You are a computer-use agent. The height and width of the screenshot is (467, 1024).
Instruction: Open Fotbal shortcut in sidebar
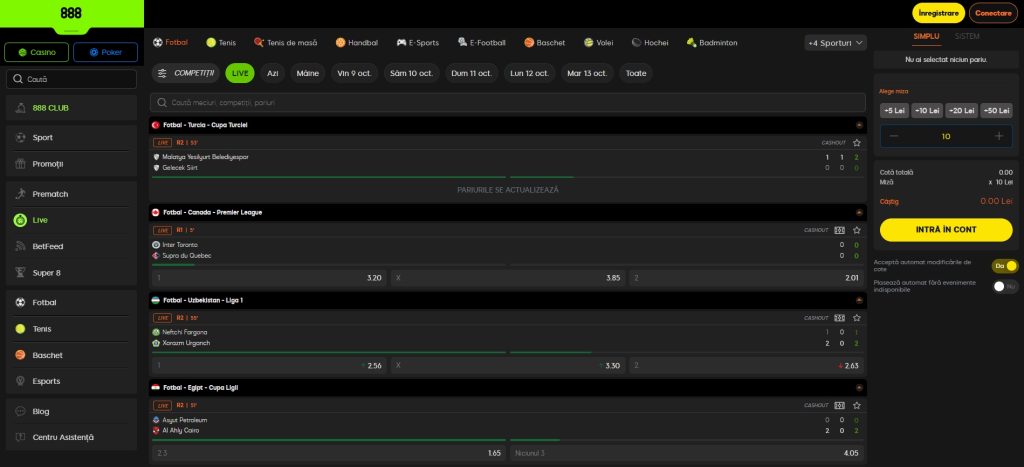point(72,302)
